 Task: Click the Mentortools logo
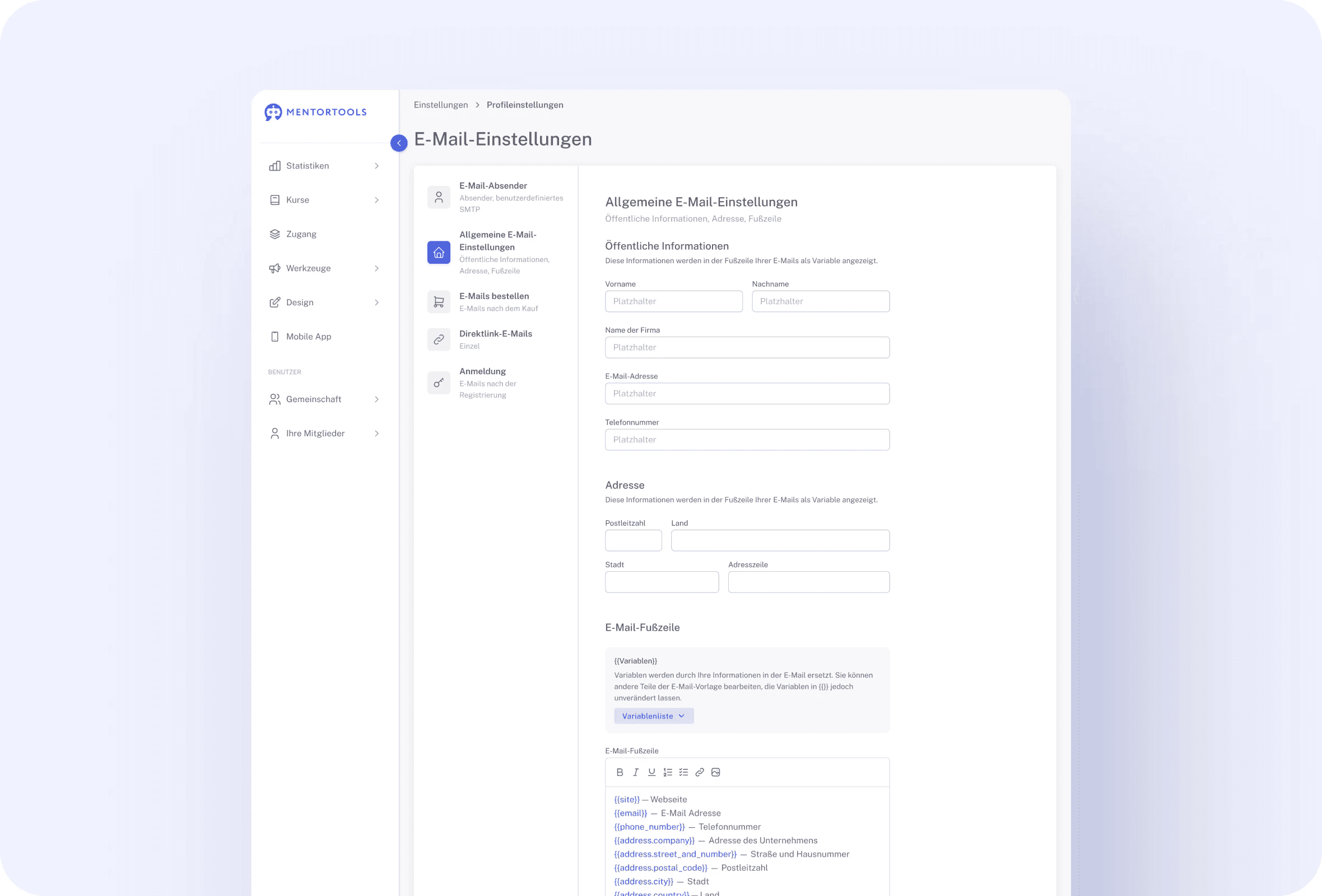click(x=316, y=112)
